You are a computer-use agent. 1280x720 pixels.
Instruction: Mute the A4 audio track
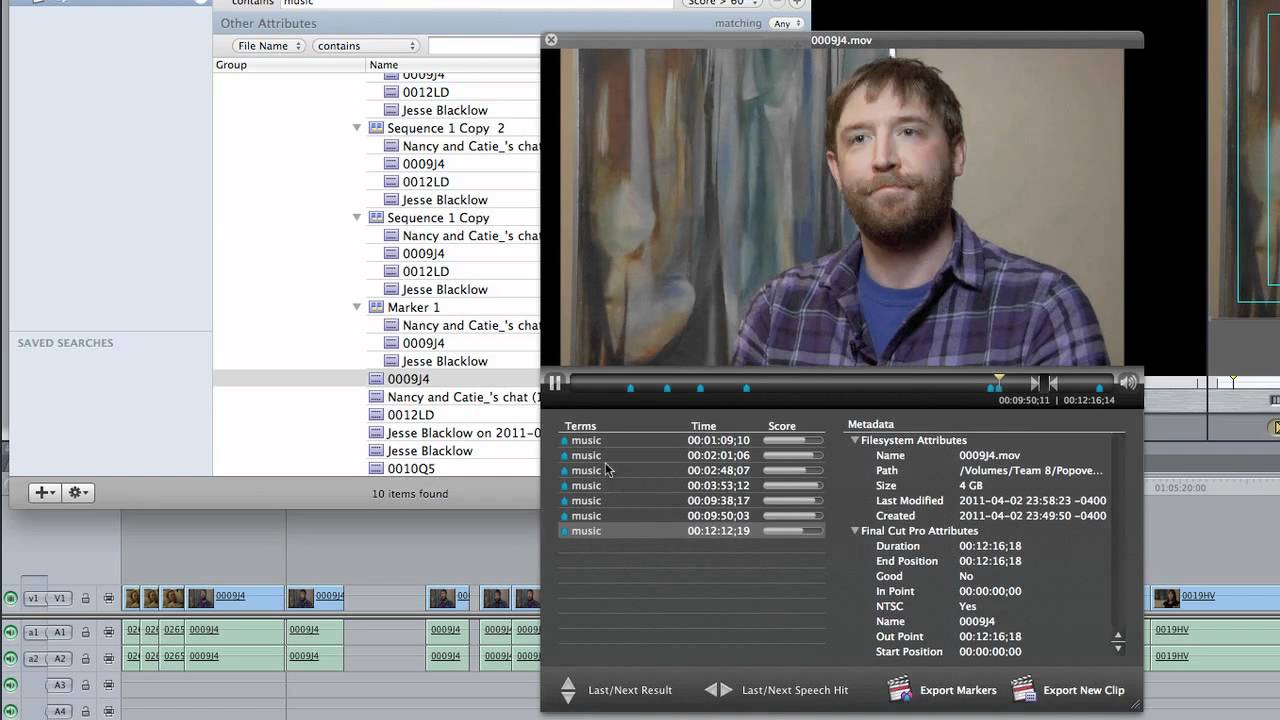coord(10,711)
